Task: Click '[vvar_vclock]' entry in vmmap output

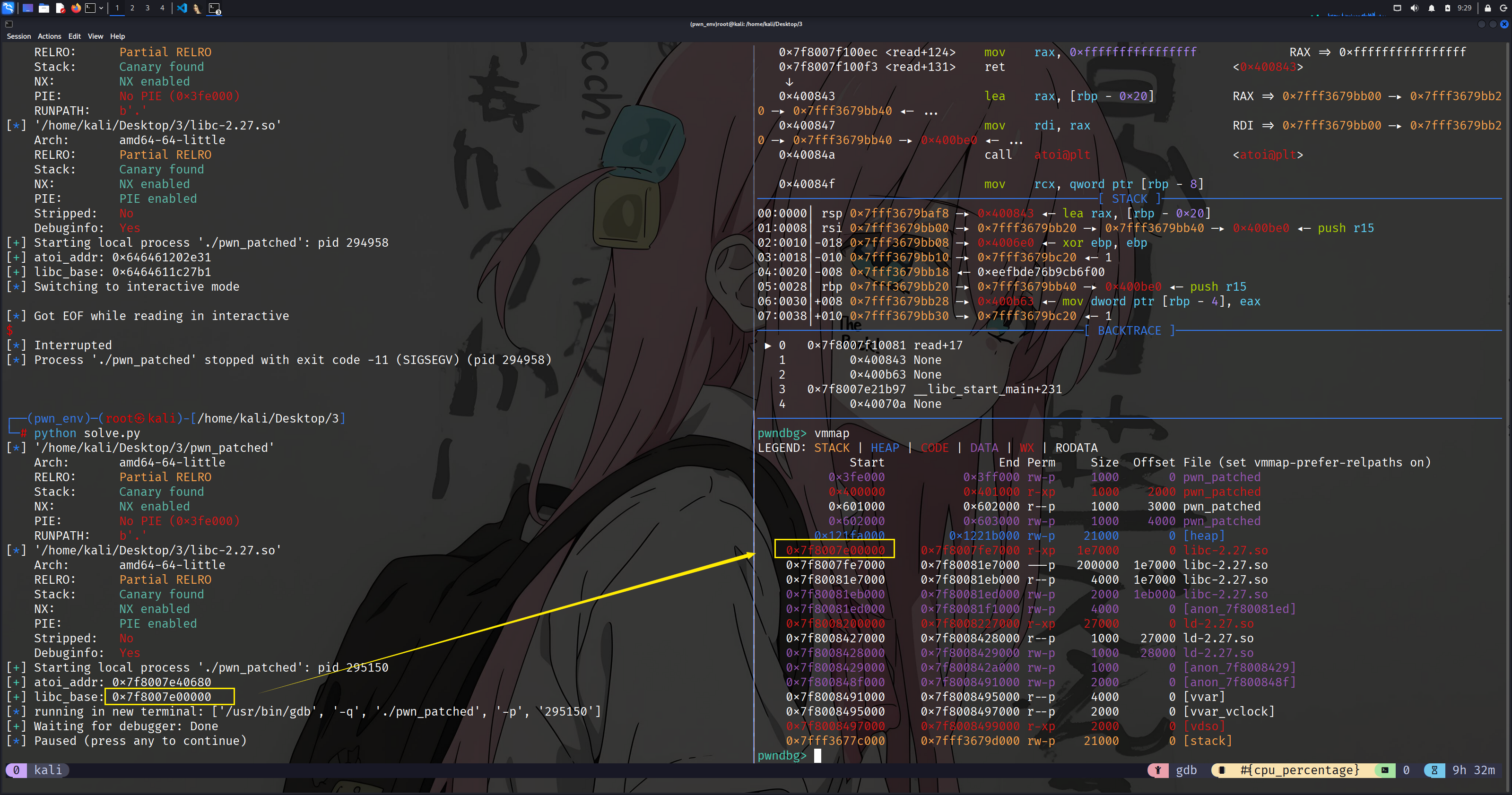Action: [1228, 712]
